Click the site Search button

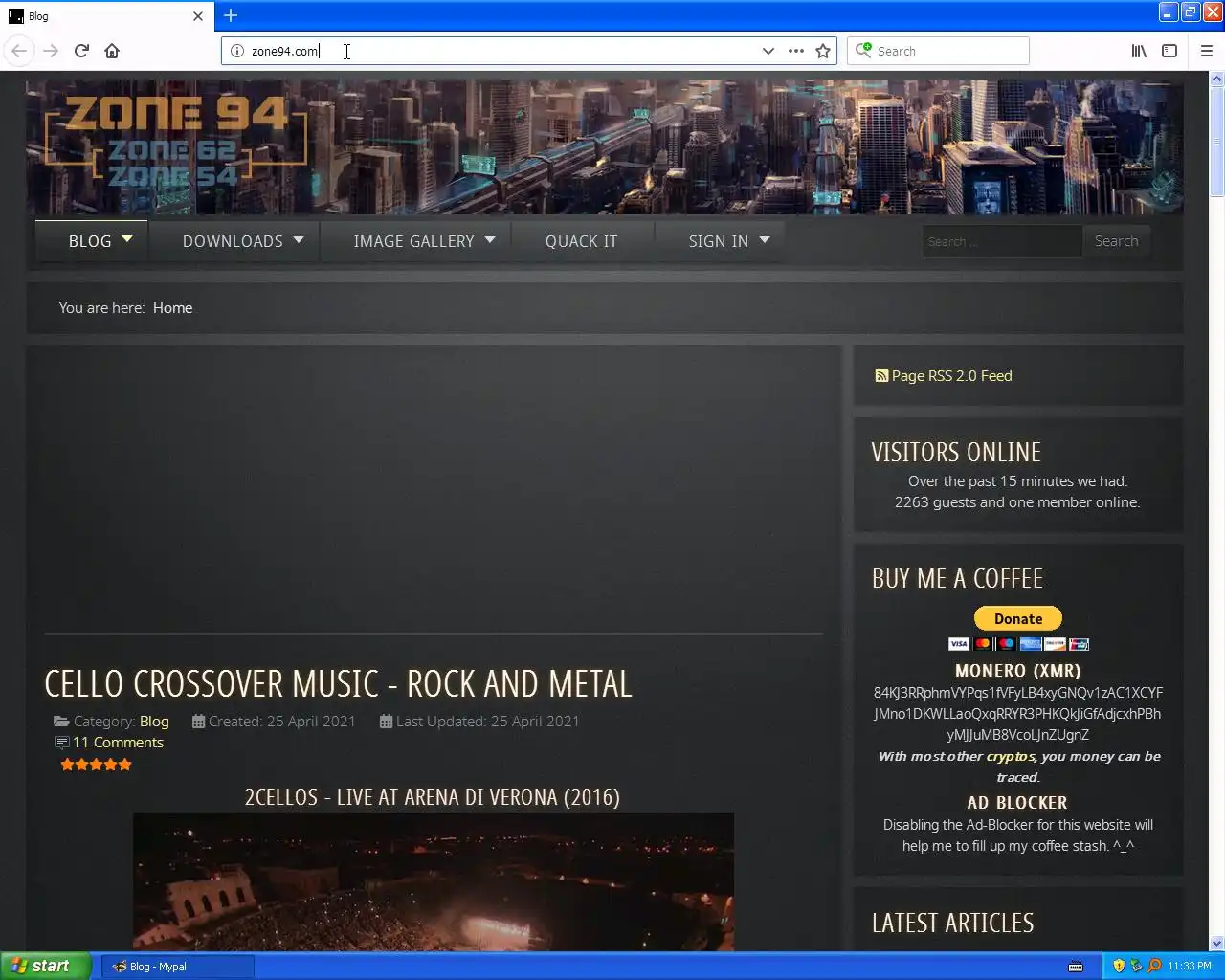click(1117, 241)
